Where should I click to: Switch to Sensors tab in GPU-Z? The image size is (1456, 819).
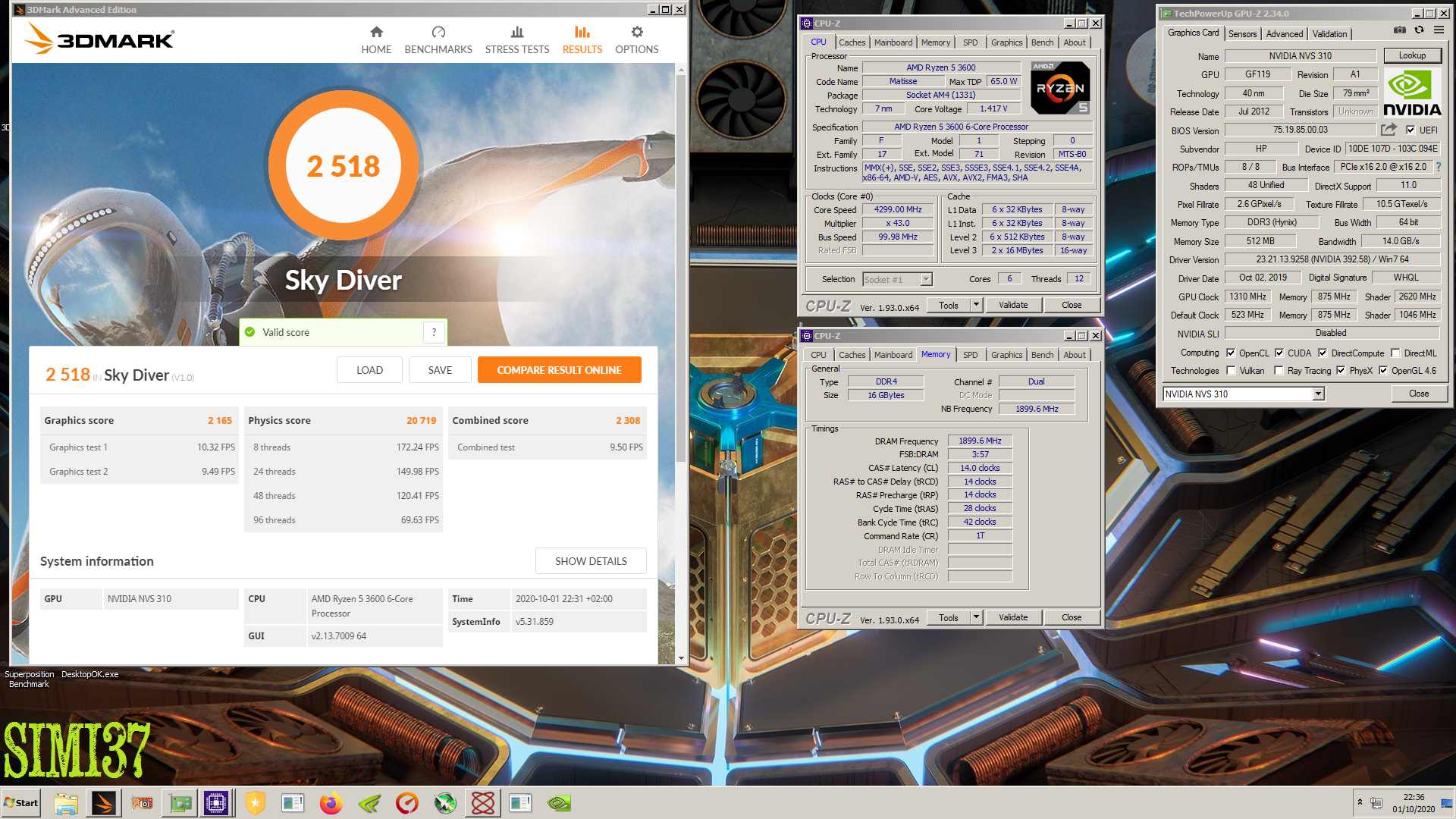[x=1242, y=34]
